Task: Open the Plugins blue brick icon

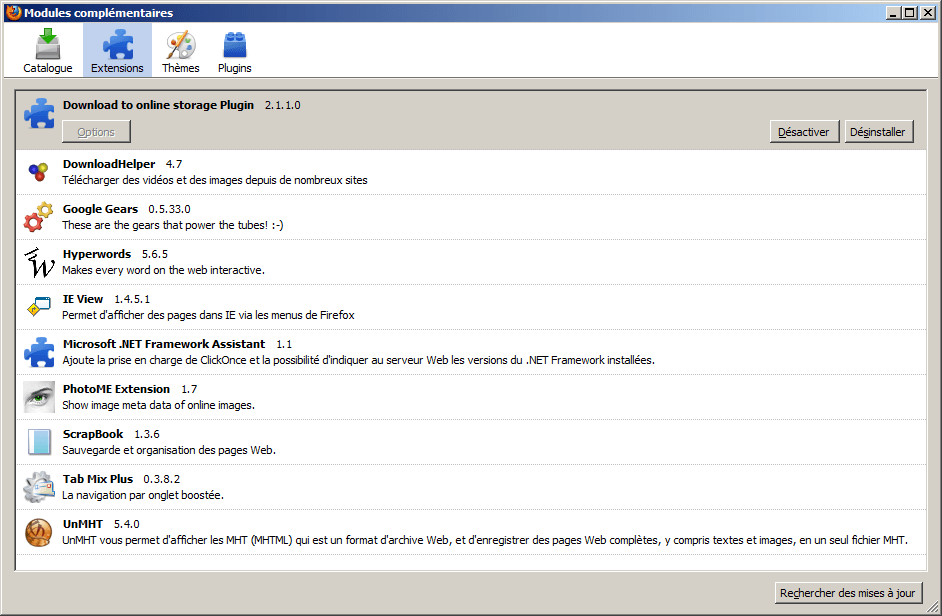Action: [235, 44]
